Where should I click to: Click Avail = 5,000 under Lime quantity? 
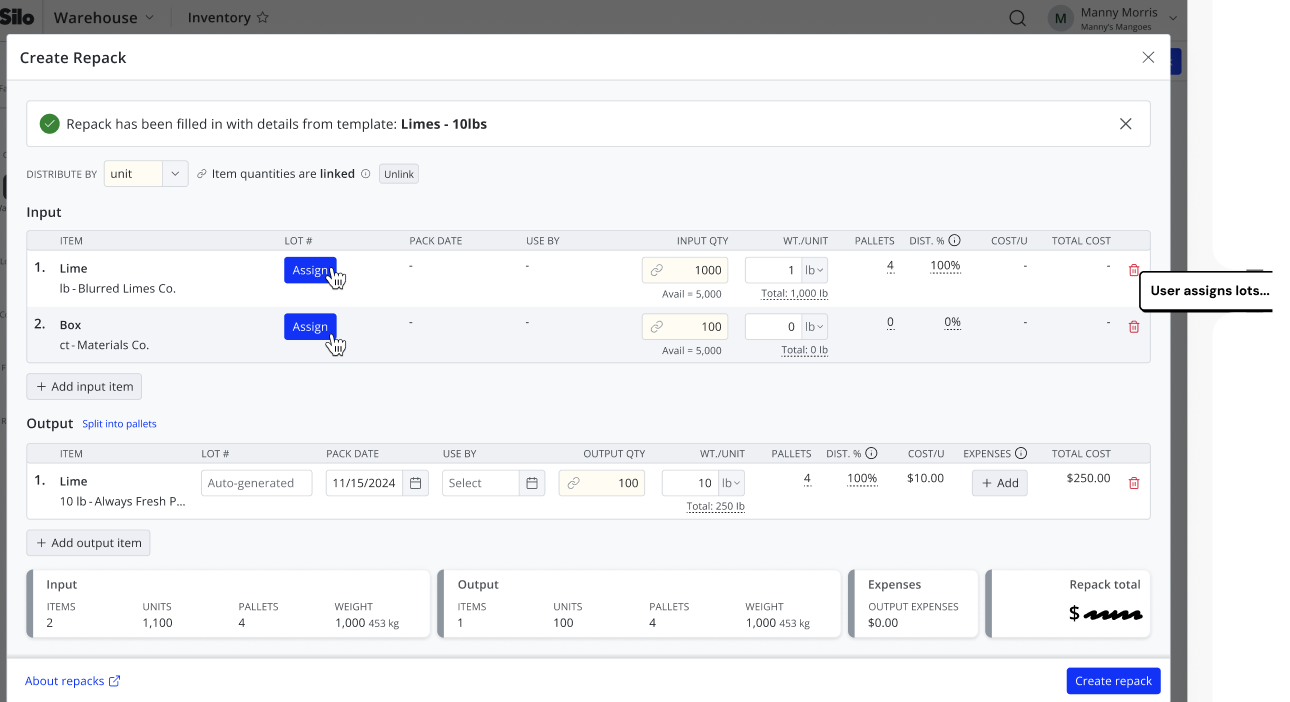pyautogui.click(x=692, y=294)
